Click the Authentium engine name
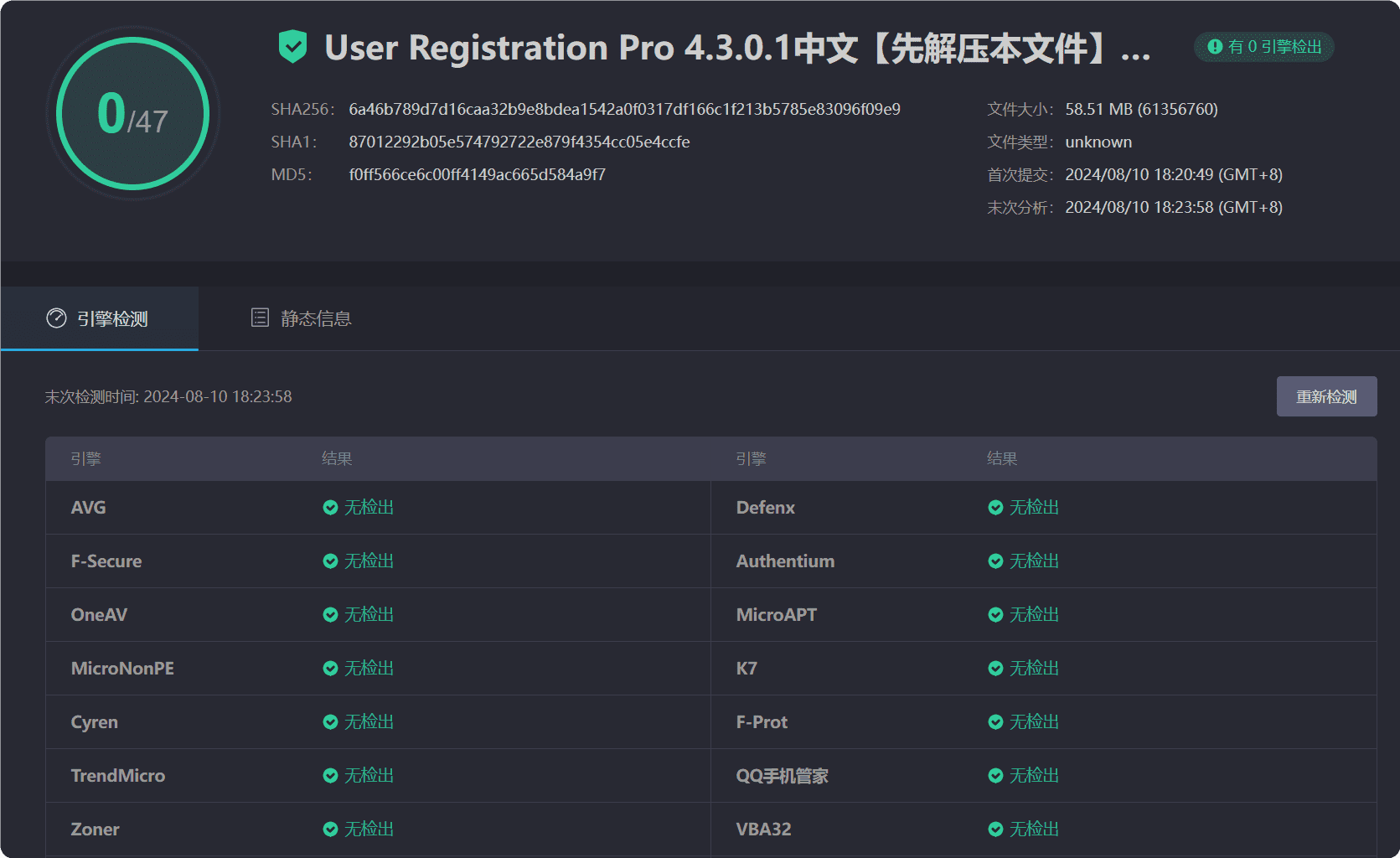This screenshot has width=1400, height=858. click(x=785, y=561)
